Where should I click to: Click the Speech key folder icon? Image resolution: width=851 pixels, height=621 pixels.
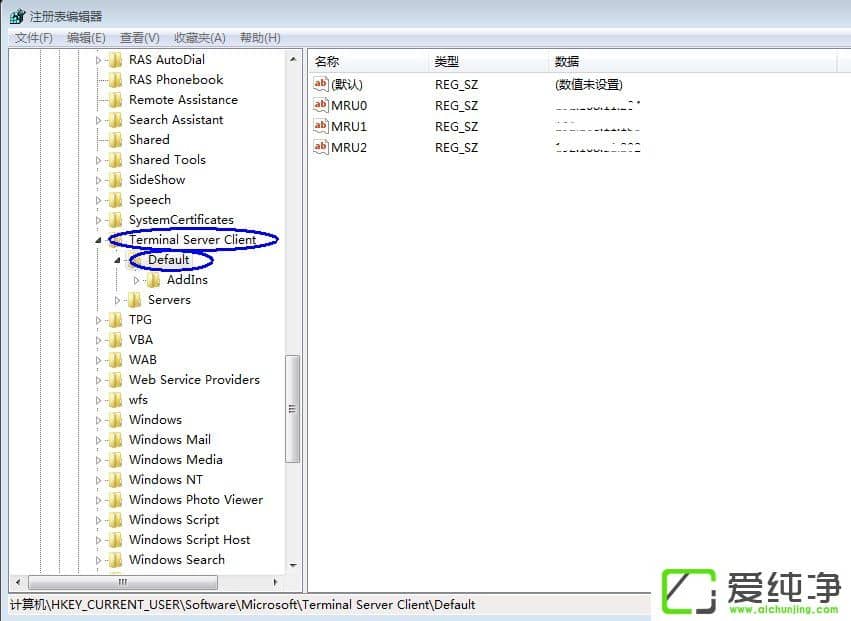(117, 199)
